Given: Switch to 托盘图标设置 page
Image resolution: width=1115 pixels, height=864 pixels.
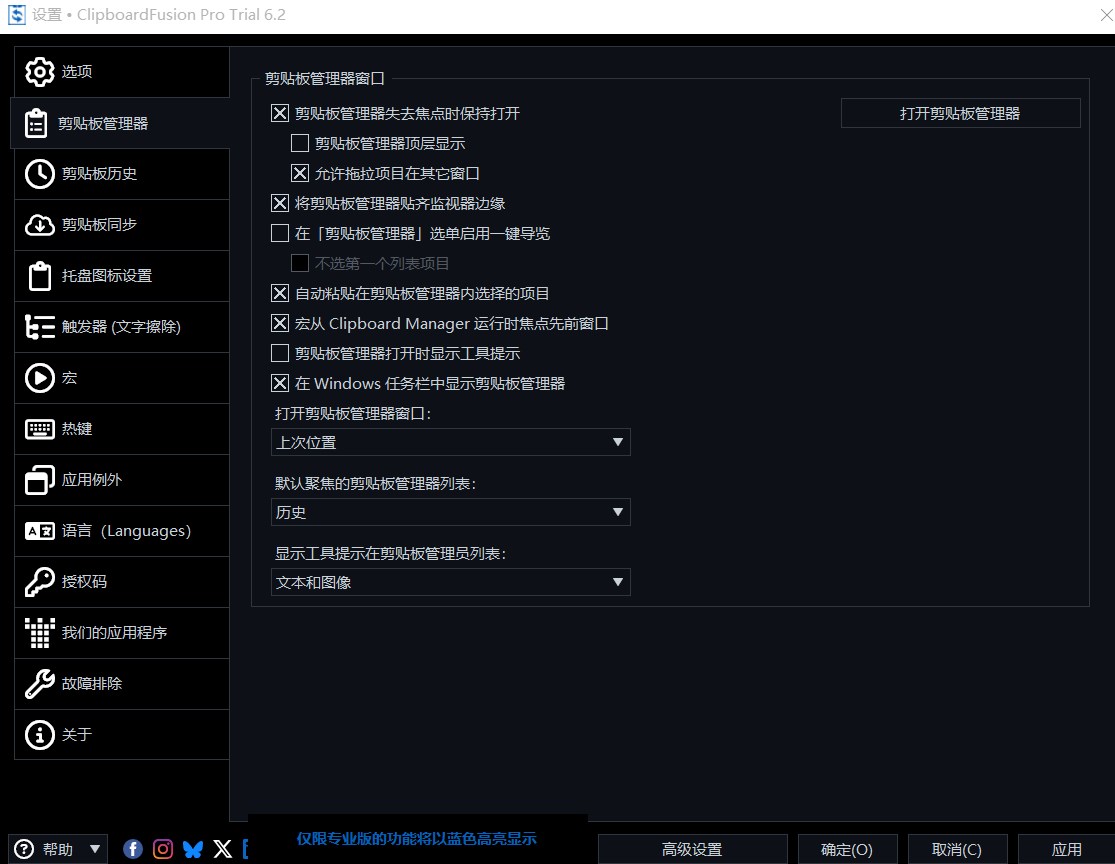Looking at the screenshot, I should point(122,276).
